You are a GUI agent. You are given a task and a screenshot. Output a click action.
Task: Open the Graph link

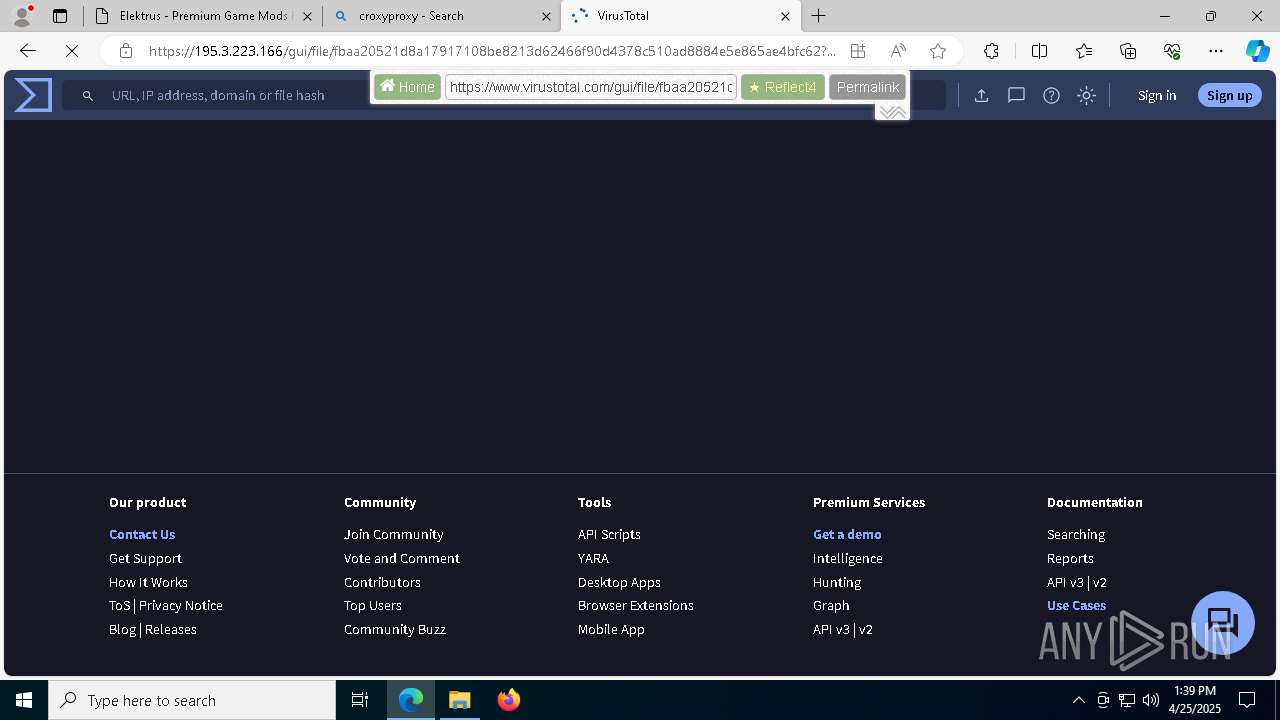tap(831, 605)
